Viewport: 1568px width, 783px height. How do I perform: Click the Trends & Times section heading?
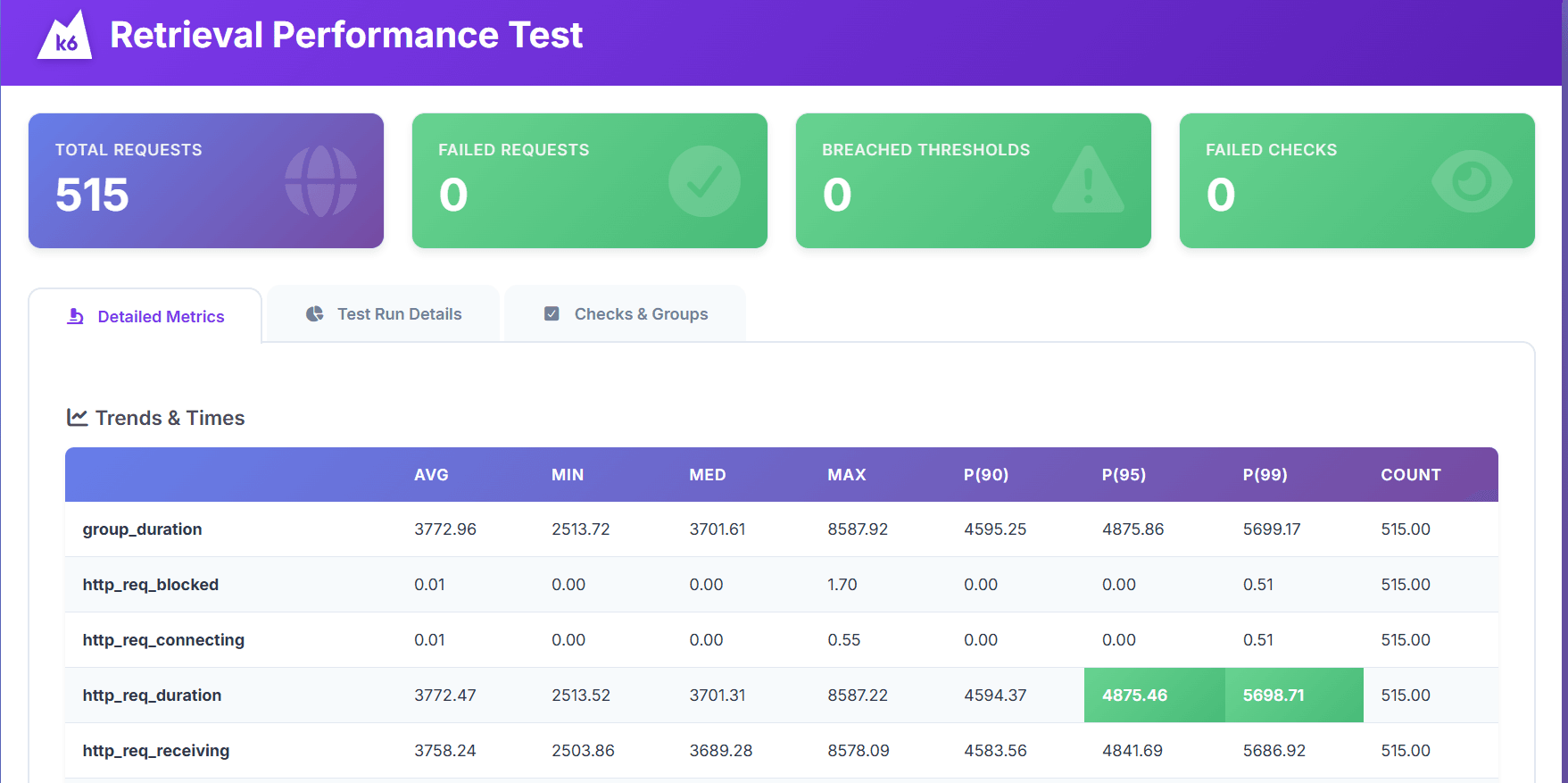coord(156,418)
